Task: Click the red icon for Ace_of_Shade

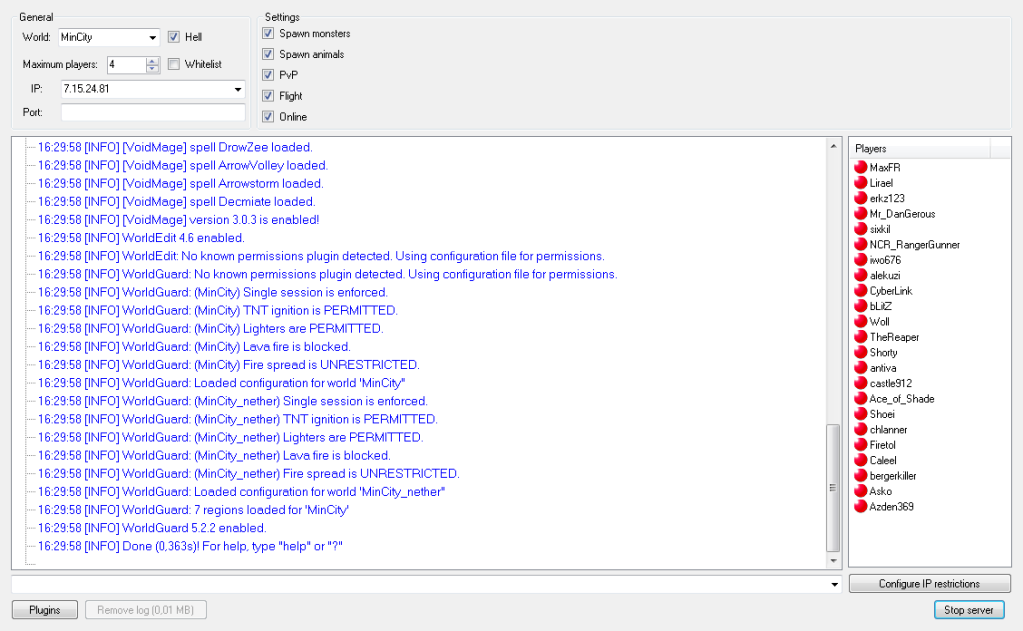Action: point(861,399)
